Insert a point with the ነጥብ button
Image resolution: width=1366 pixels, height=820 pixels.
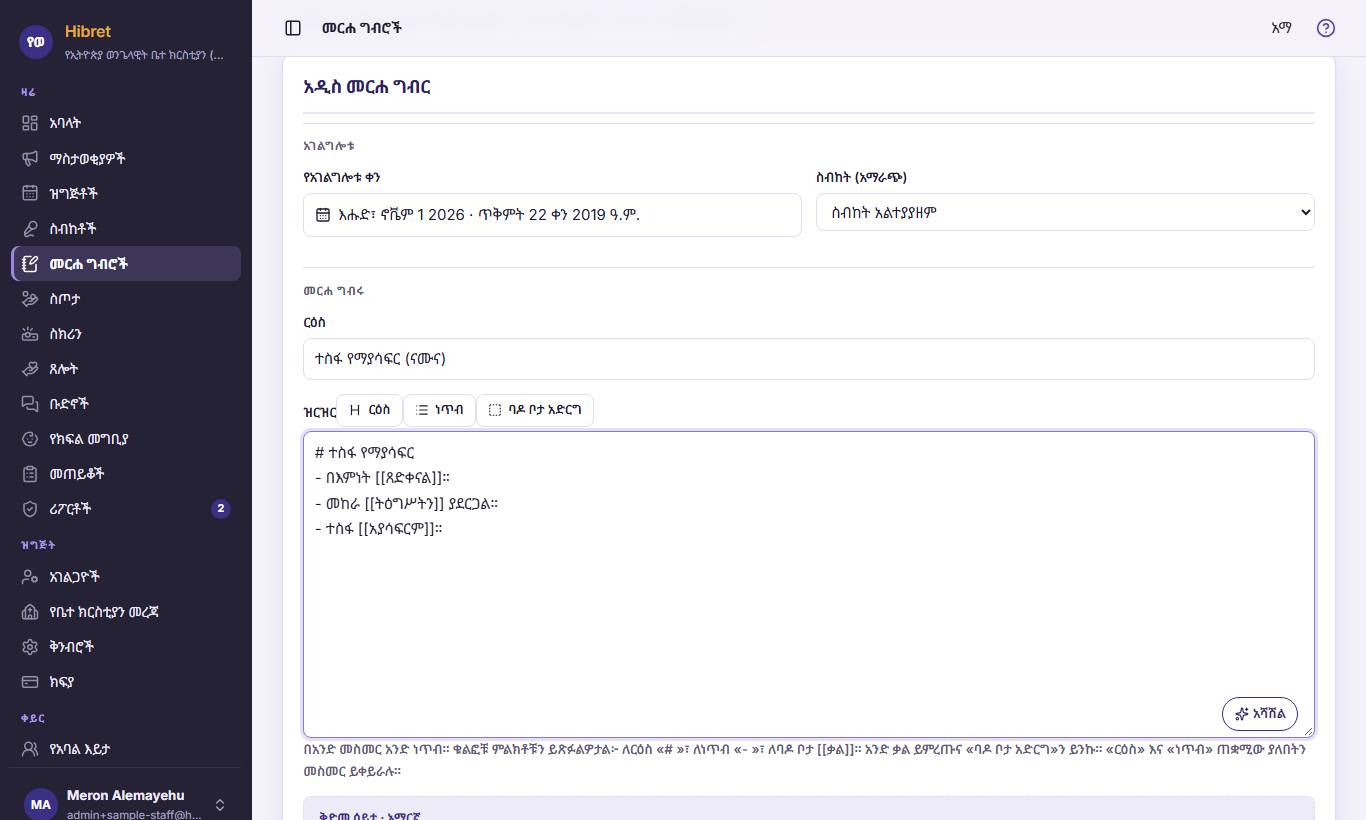[x=440, y=410]
